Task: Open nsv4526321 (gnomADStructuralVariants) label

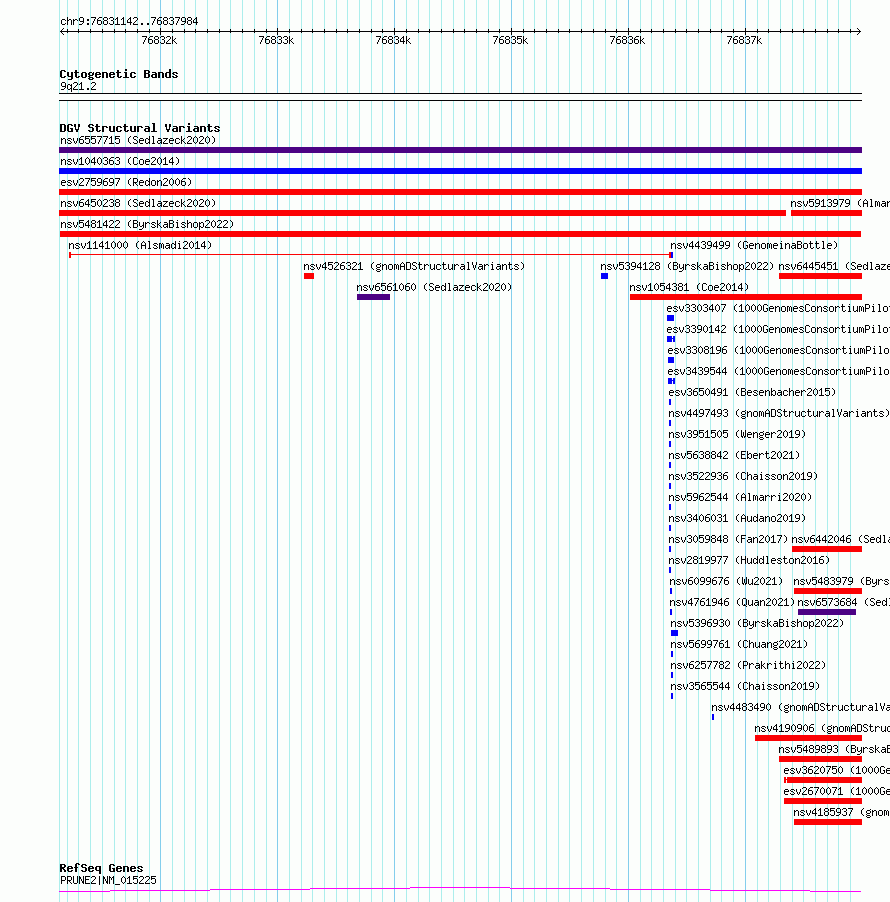Action: click(x=414, y=266)
